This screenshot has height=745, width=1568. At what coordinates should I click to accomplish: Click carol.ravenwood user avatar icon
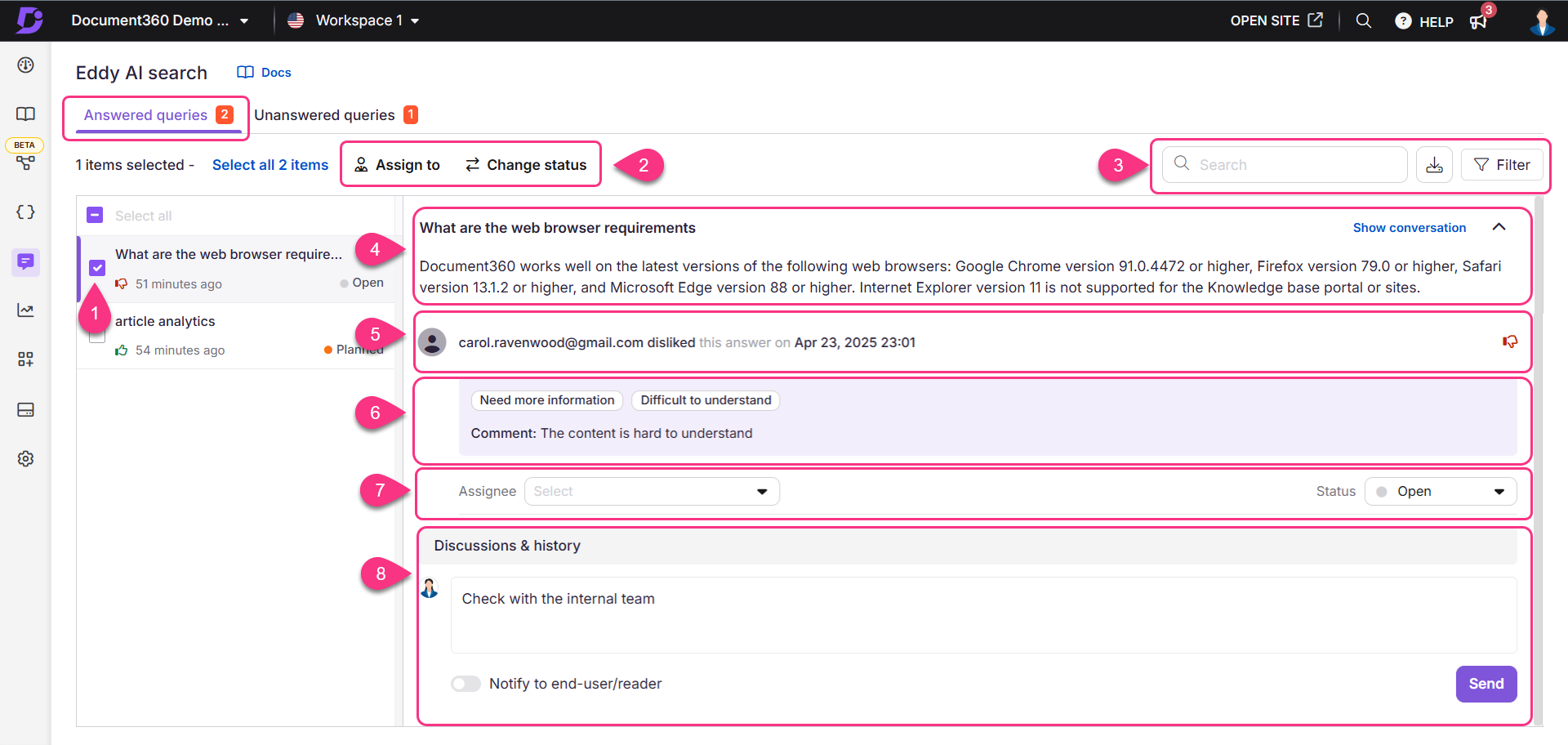[x=432, y=342]
